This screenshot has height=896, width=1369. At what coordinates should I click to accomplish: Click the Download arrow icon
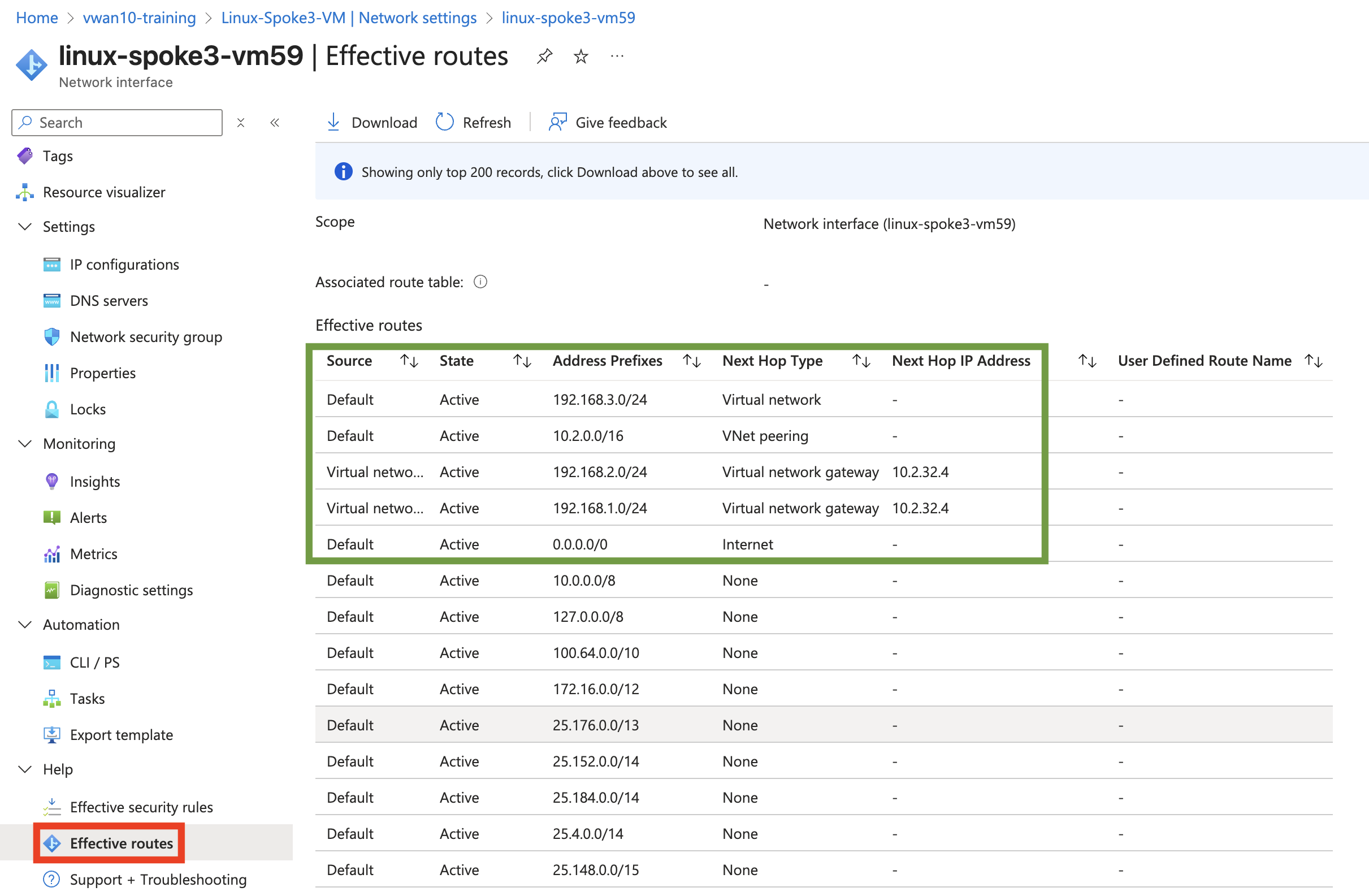tap(333, 122)
